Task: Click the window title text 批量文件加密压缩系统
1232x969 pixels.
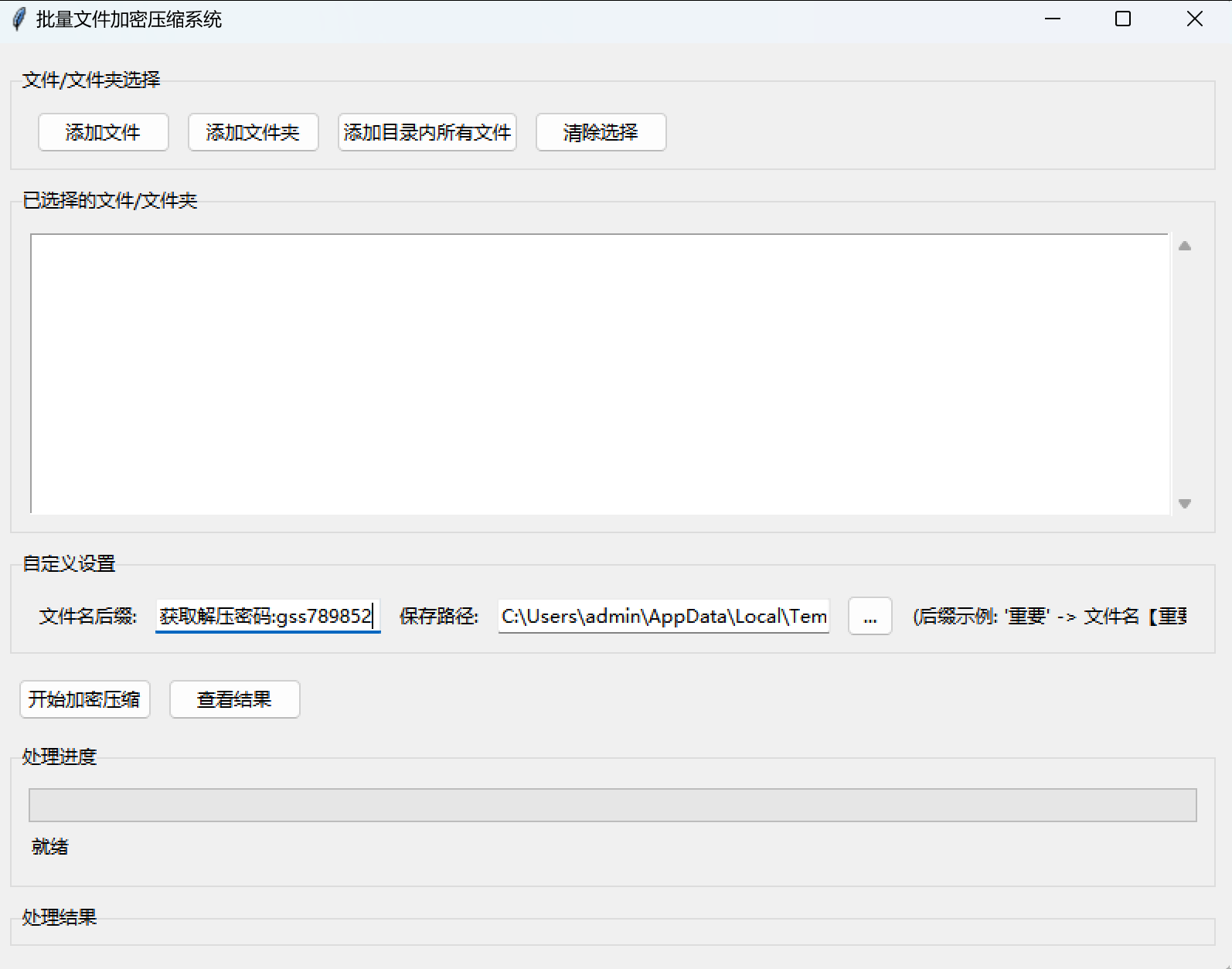Action: [129, 19]
